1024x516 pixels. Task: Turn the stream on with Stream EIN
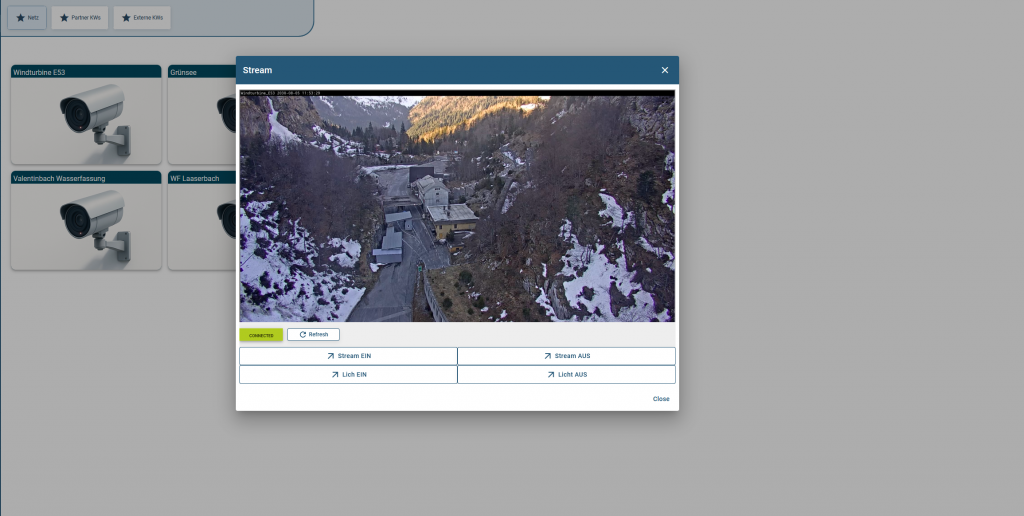(x=348, y=356)
